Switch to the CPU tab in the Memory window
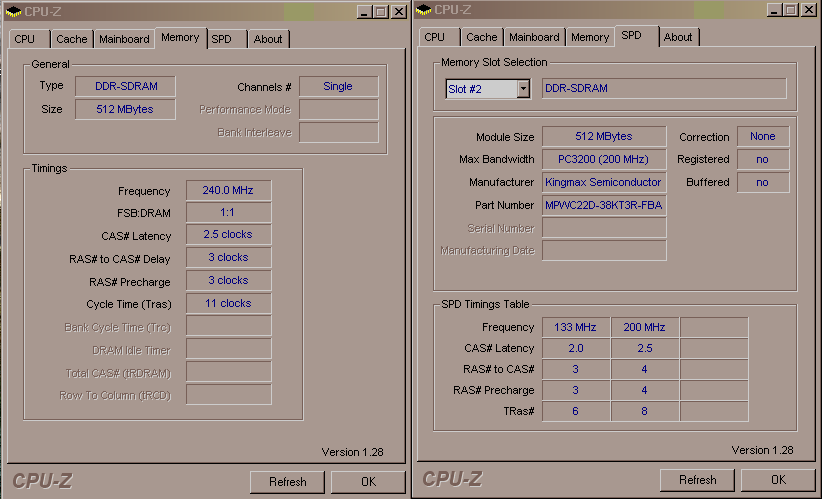The width and height of the screenshot is (822, 499). (25, 39)
